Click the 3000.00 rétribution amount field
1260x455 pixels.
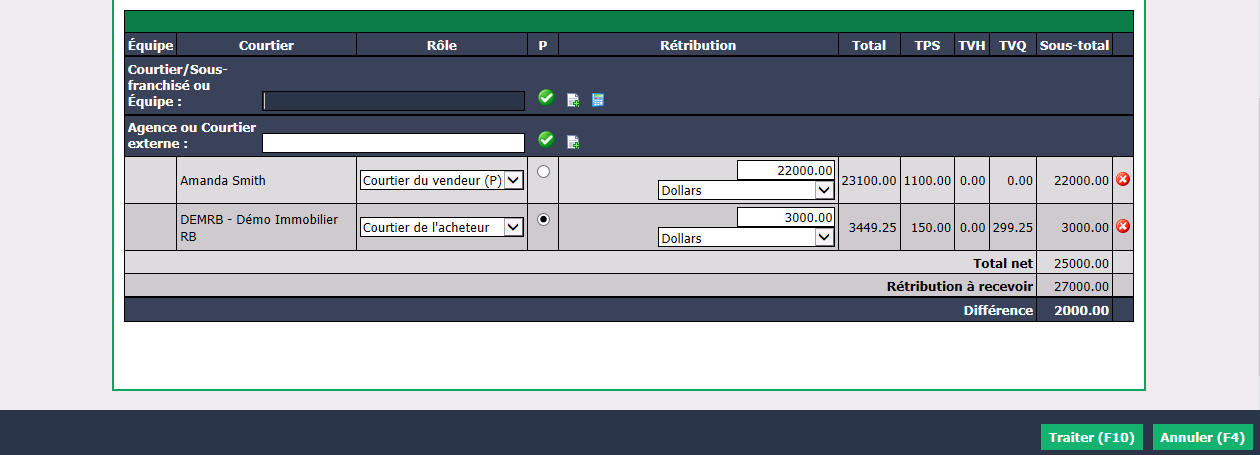click(x=786, y=217)
